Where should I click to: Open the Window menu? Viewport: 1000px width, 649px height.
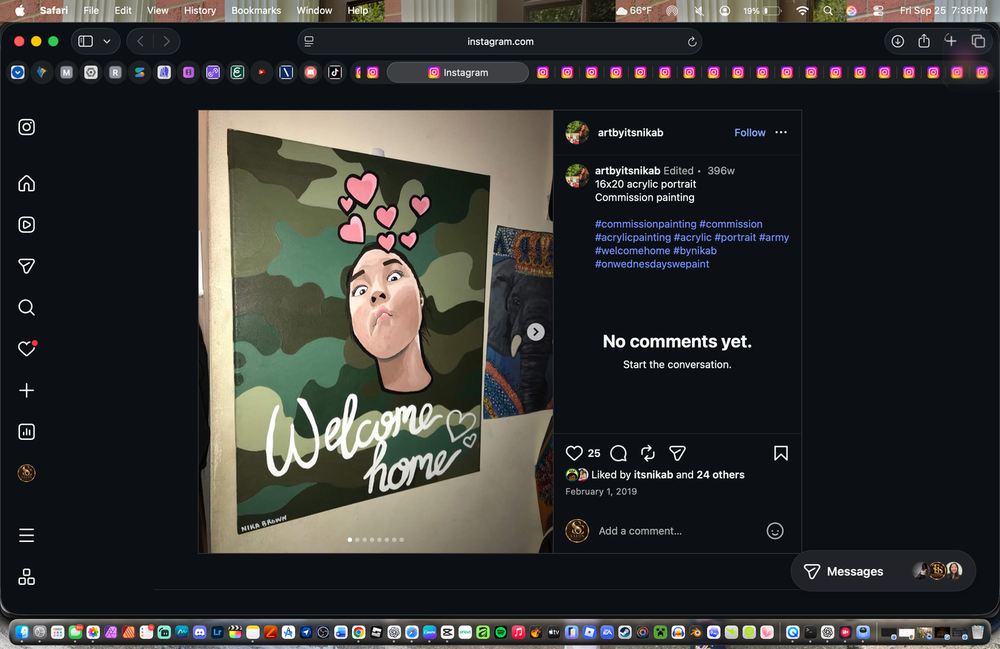pyautogui.click(x=314, y=10)
